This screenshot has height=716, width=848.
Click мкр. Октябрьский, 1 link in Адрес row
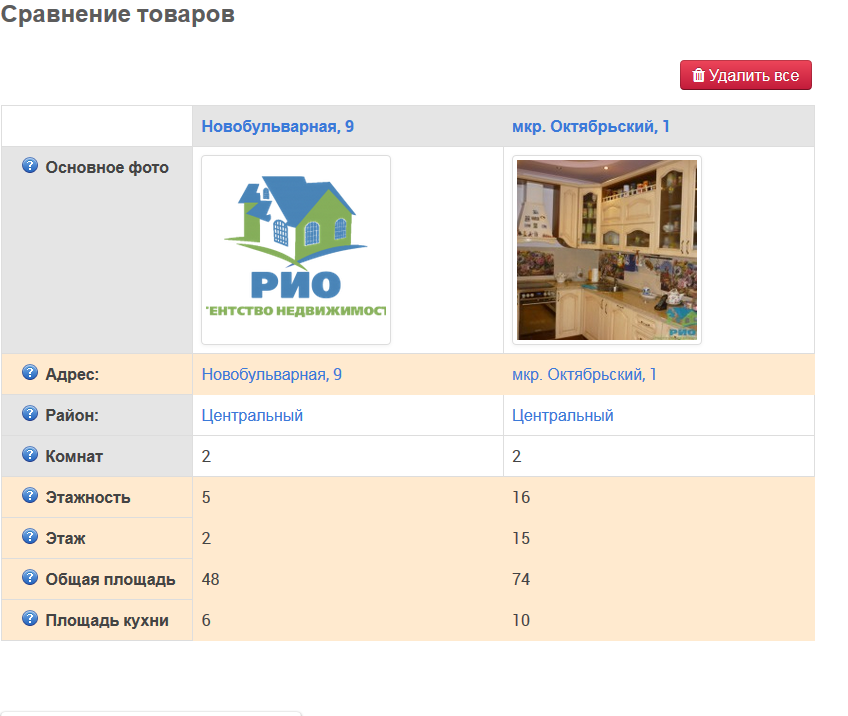584,375
